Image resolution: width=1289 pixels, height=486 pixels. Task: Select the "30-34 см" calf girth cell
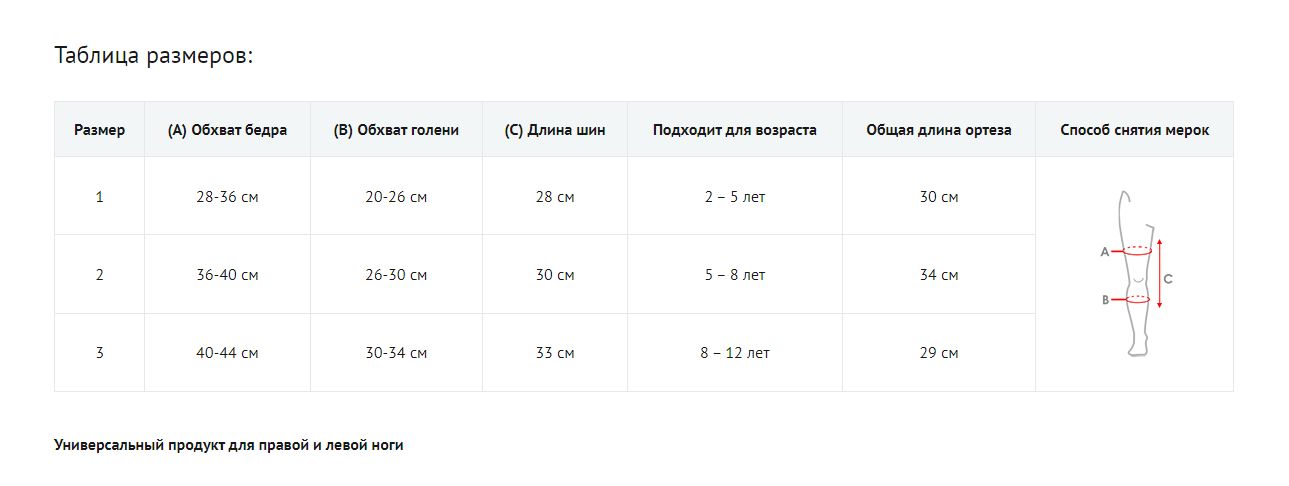click(x=396, y=353)
